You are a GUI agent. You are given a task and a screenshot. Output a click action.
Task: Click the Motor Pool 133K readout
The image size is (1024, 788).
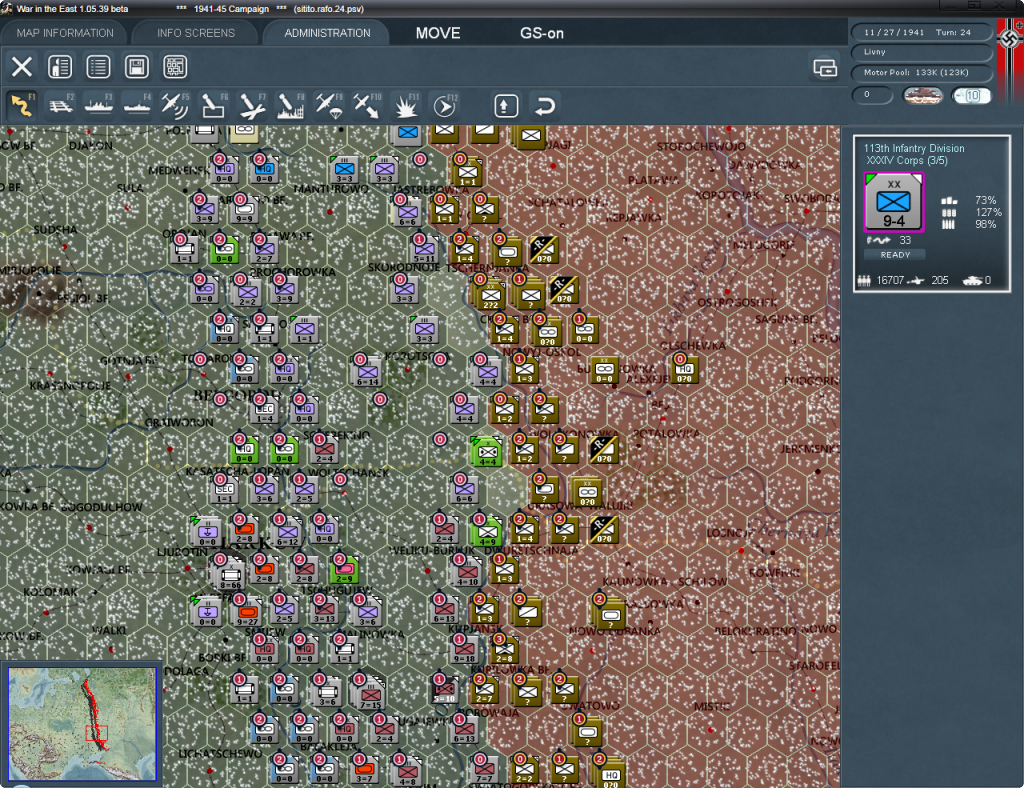click(921, 72)
